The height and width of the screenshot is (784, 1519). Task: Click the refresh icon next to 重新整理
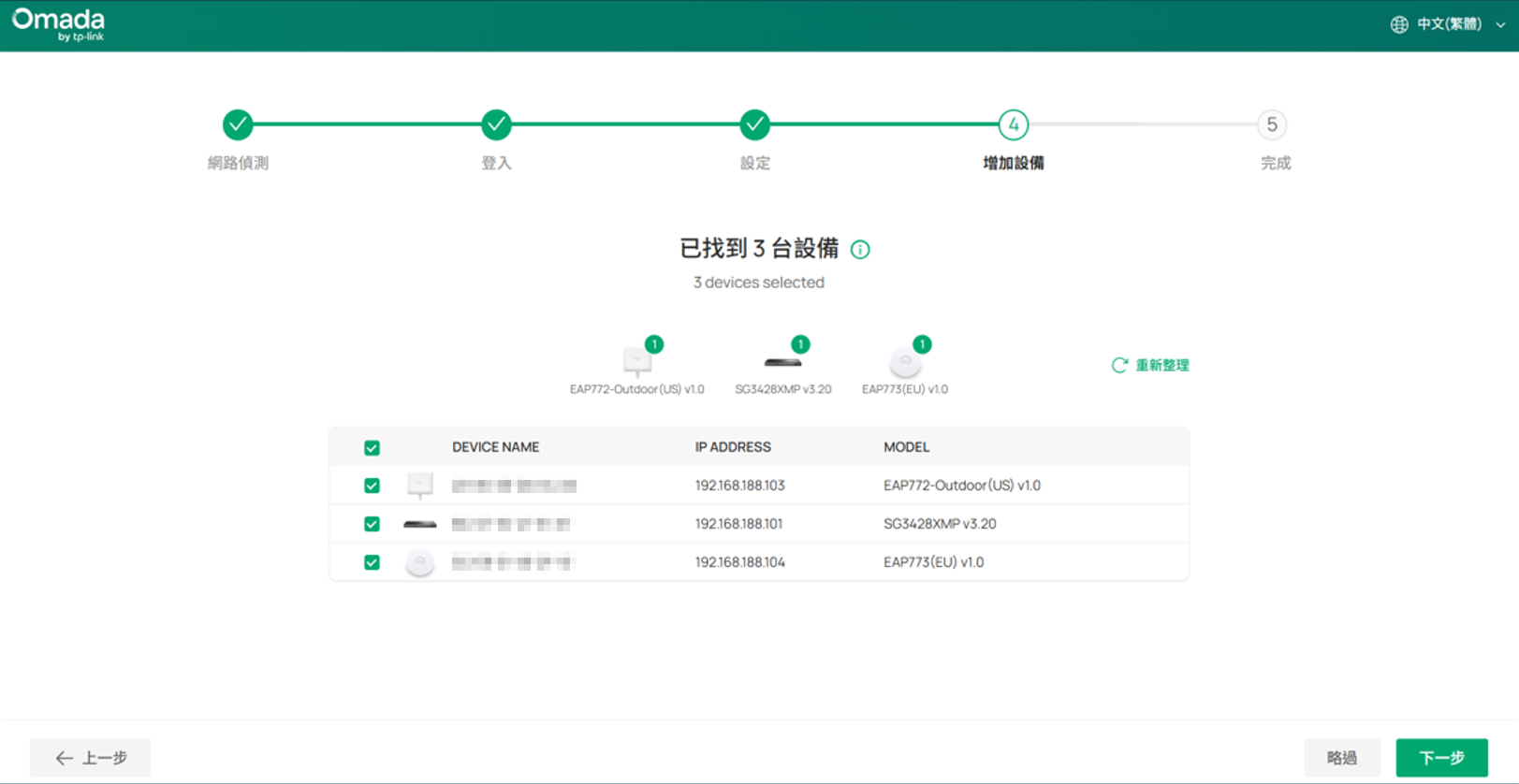pos(1119,365)
